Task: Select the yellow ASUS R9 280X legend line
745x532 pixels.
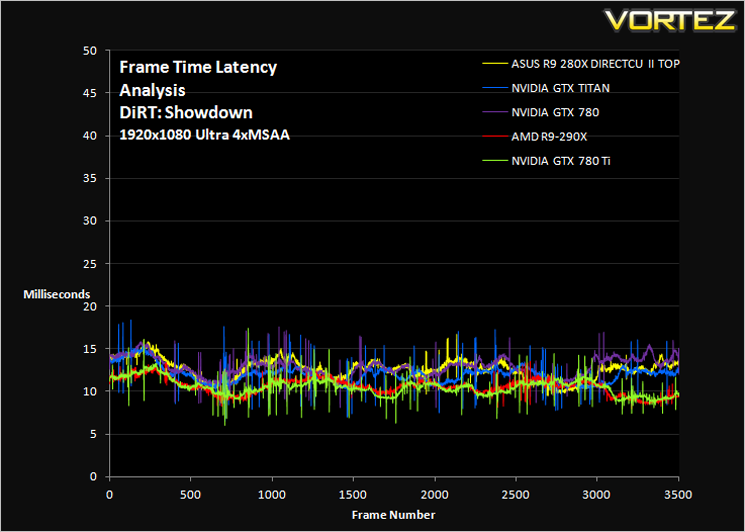Action: [495, 63]
